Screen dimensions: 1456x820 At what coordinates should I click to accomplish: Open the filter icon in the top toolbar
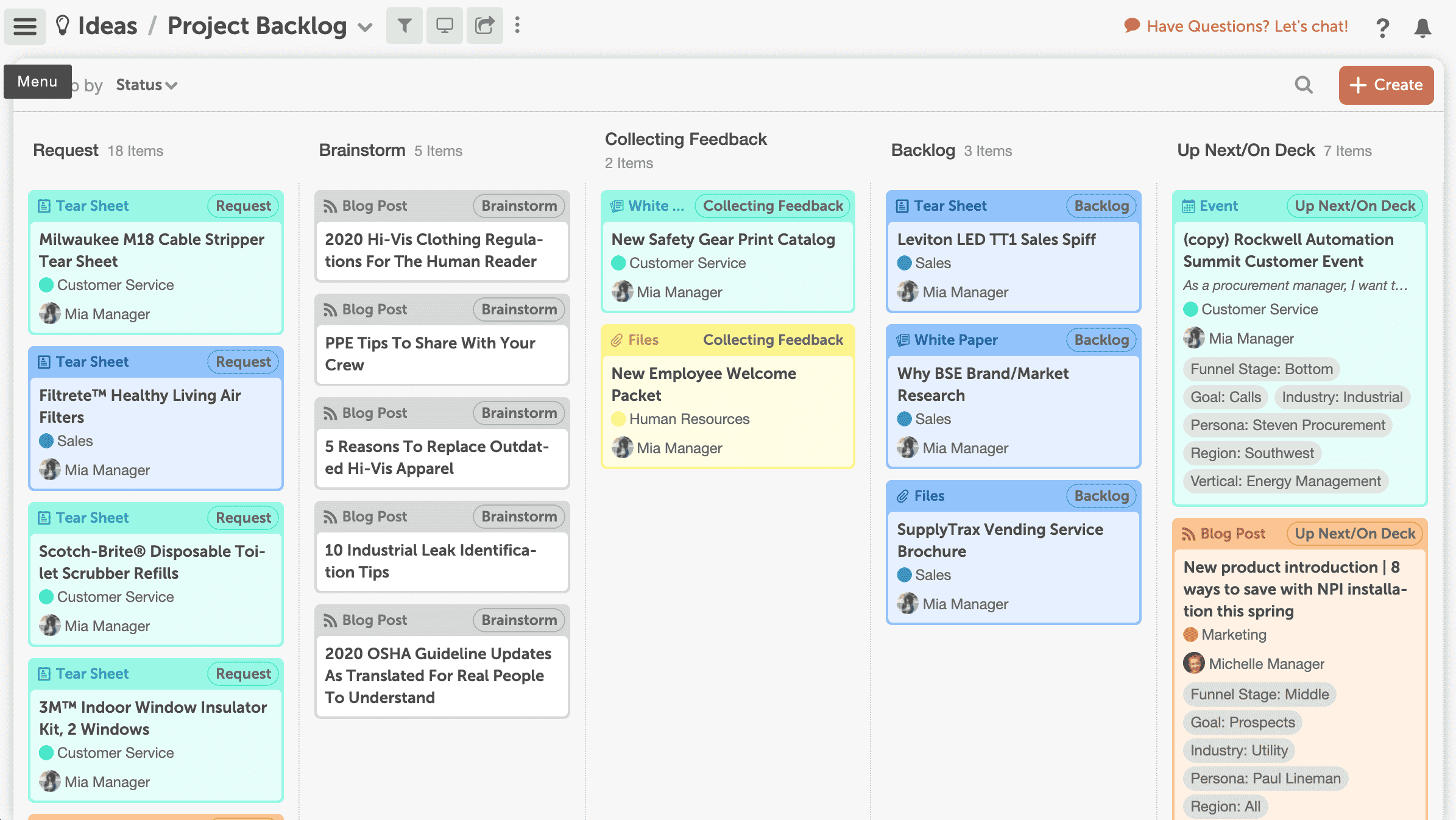point(404,25)
